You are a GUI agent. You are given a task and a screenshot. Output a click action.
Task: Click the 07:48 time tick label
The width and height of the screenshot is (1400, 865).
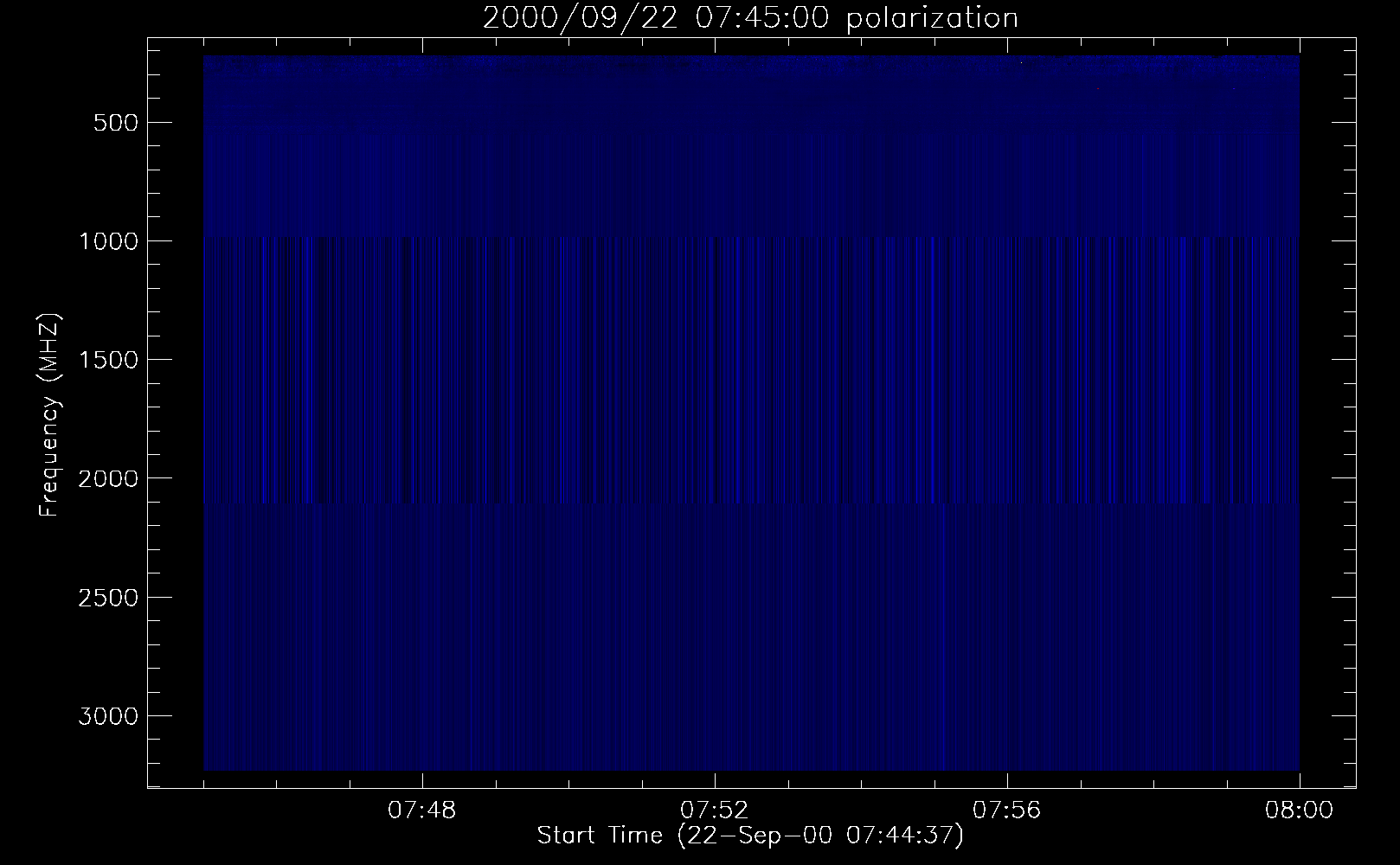pyautogui.click(x=422, y=811)
